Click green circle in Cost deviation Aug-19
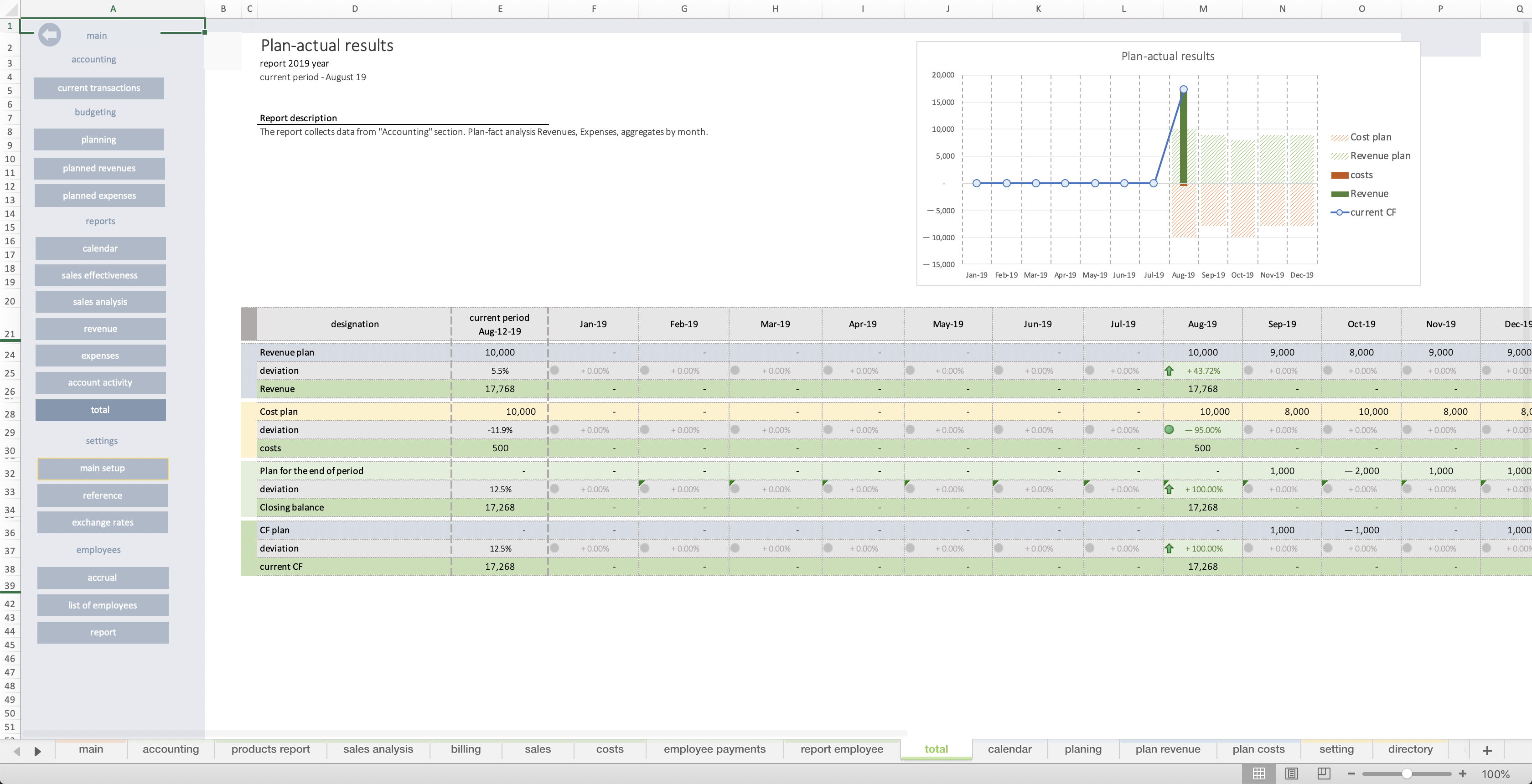The width and height of the screenshot is (1532, 784). [1169, 429]
